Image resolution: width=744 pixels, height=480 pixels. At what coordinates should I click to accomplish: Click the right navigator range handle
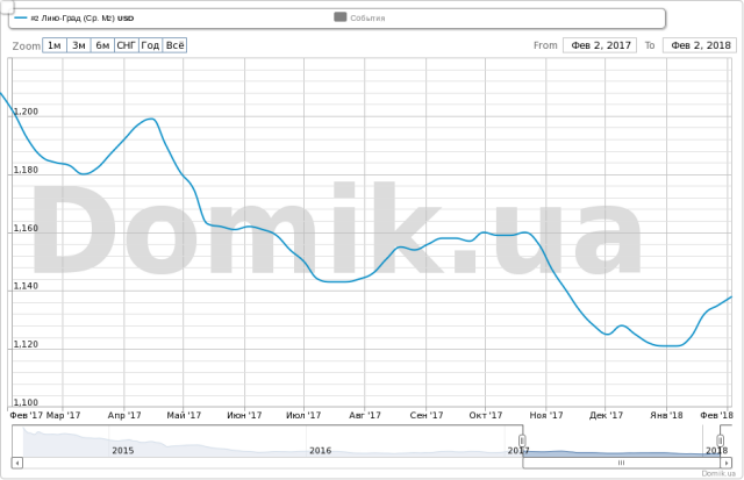[720, 441]
